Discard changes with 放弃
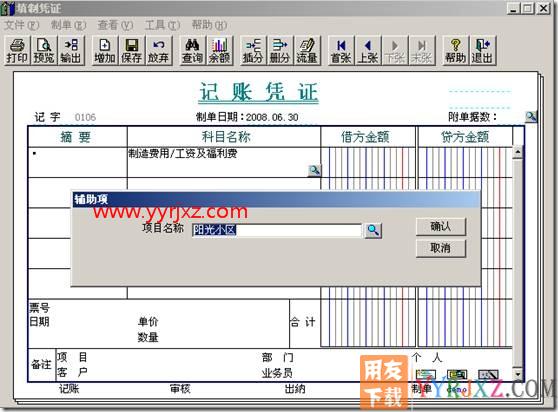The width and height of the screenshot is (558, 412). [x=158, y=51]
